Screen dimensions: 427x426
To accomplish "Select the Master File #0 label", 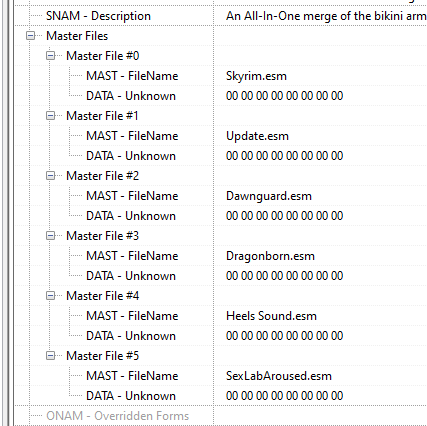I will 103,56.
